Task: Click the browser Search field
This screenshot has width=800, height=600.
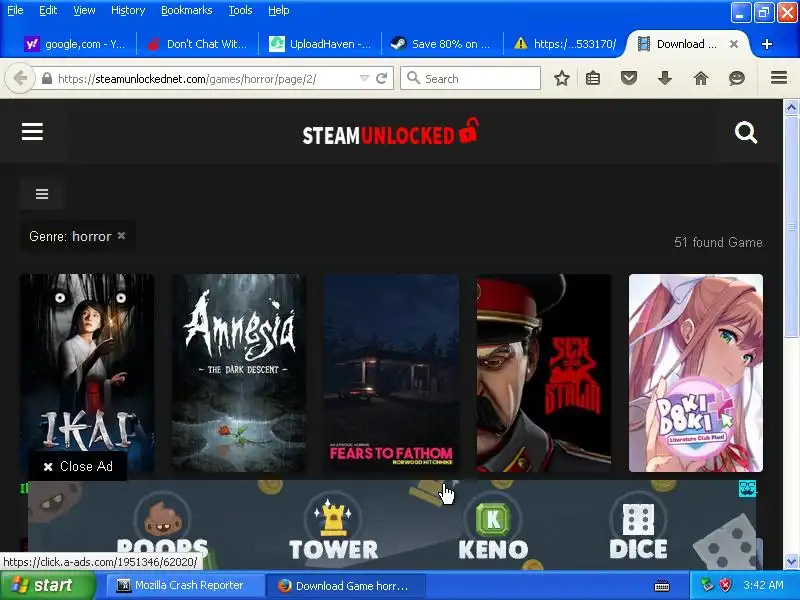Action: pyautogui.click(x=470, y=79)
